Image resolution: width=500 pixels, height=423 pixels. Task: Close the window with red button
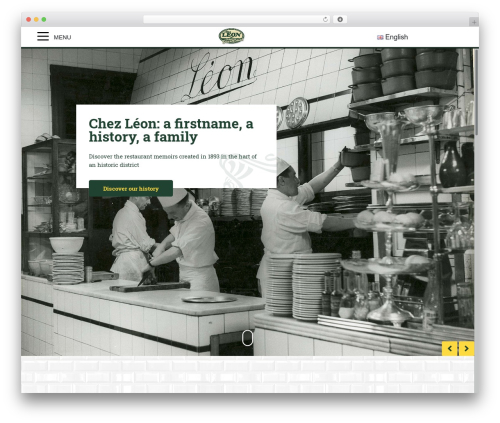(x=29, y=20)
